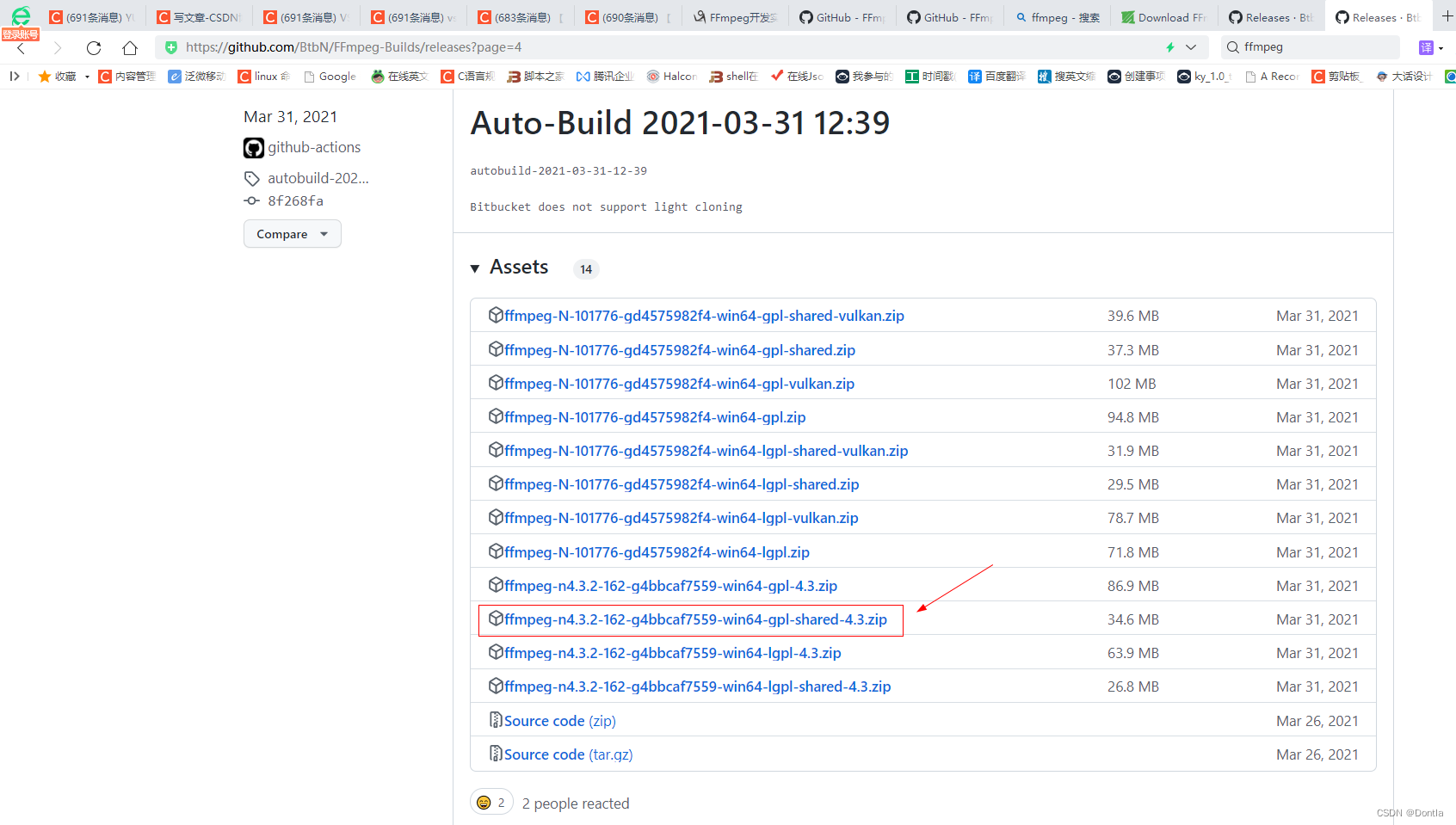The image size is (1456, 825).
Task: Switch to the first GitHub - FFmpeg tab
Action: tap(842, 17)
